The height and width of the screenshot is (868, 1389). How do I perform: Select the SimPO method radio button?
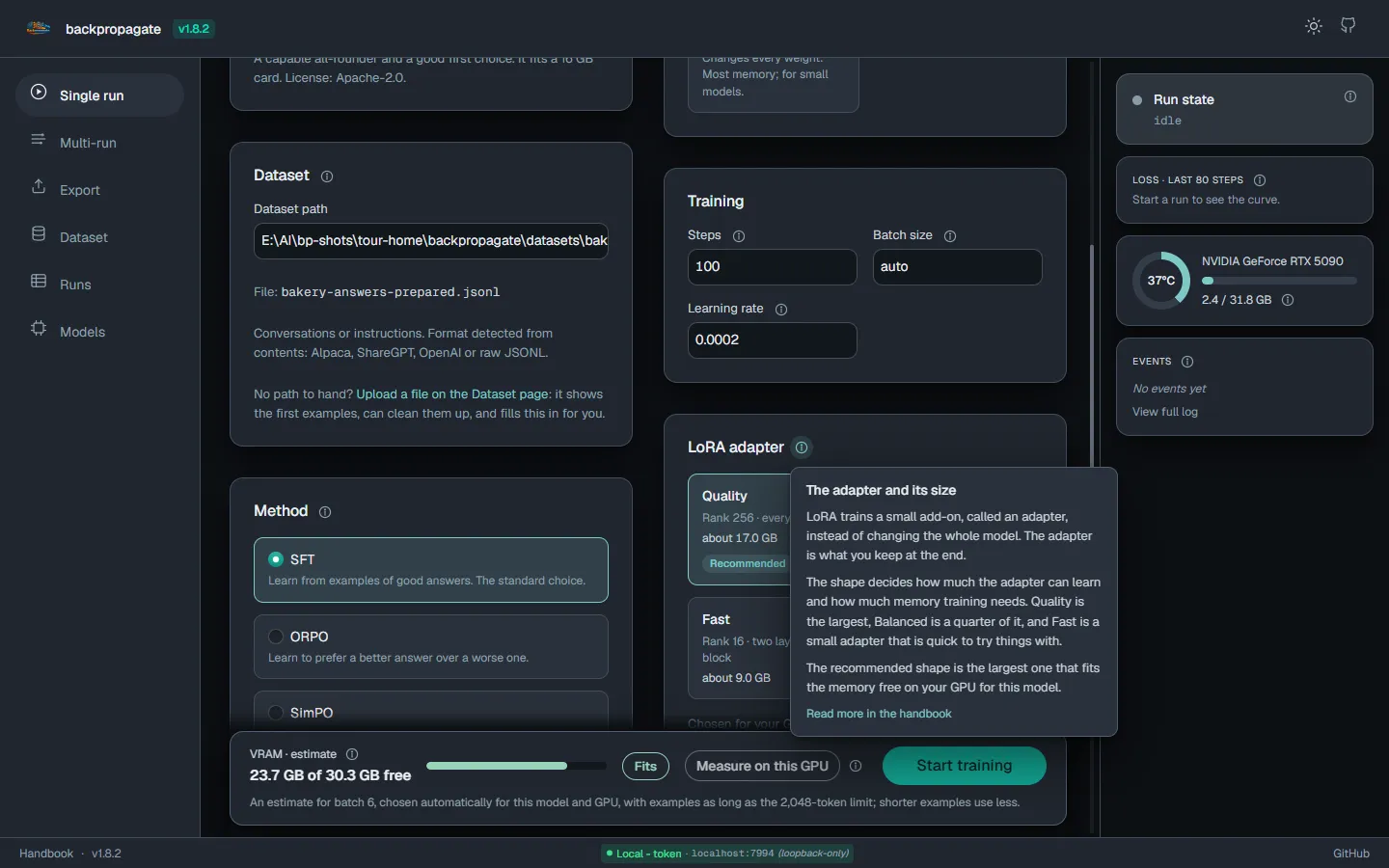coord(276,713)
